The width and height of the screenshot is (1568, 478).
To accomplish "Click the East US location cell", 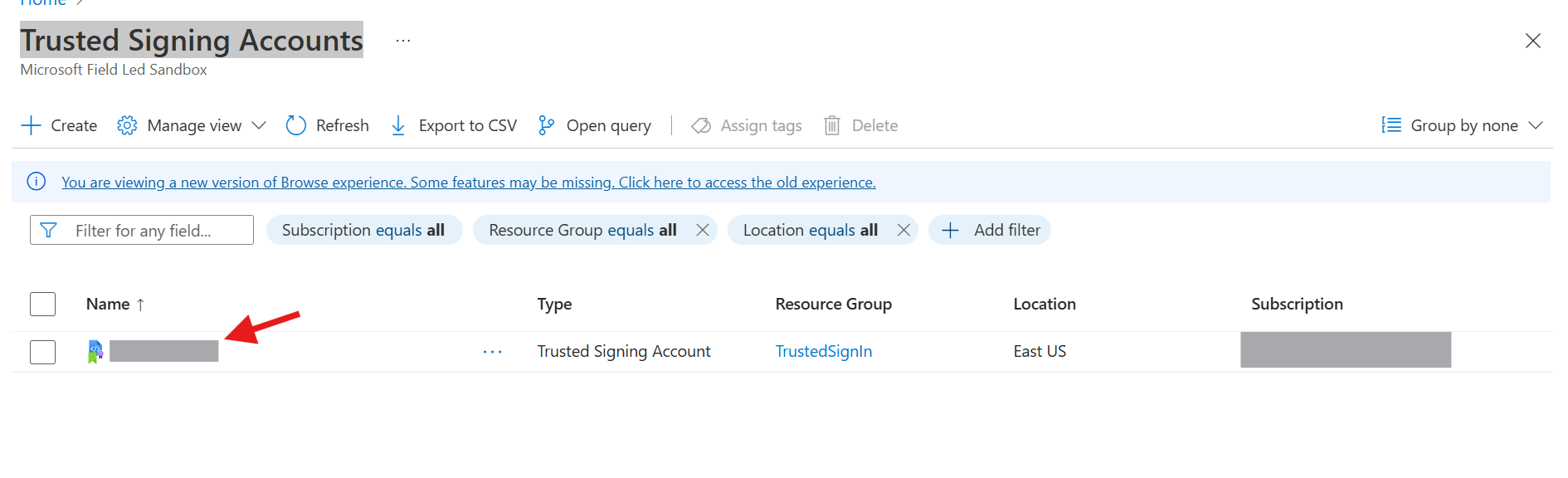I will (1040, 351).
